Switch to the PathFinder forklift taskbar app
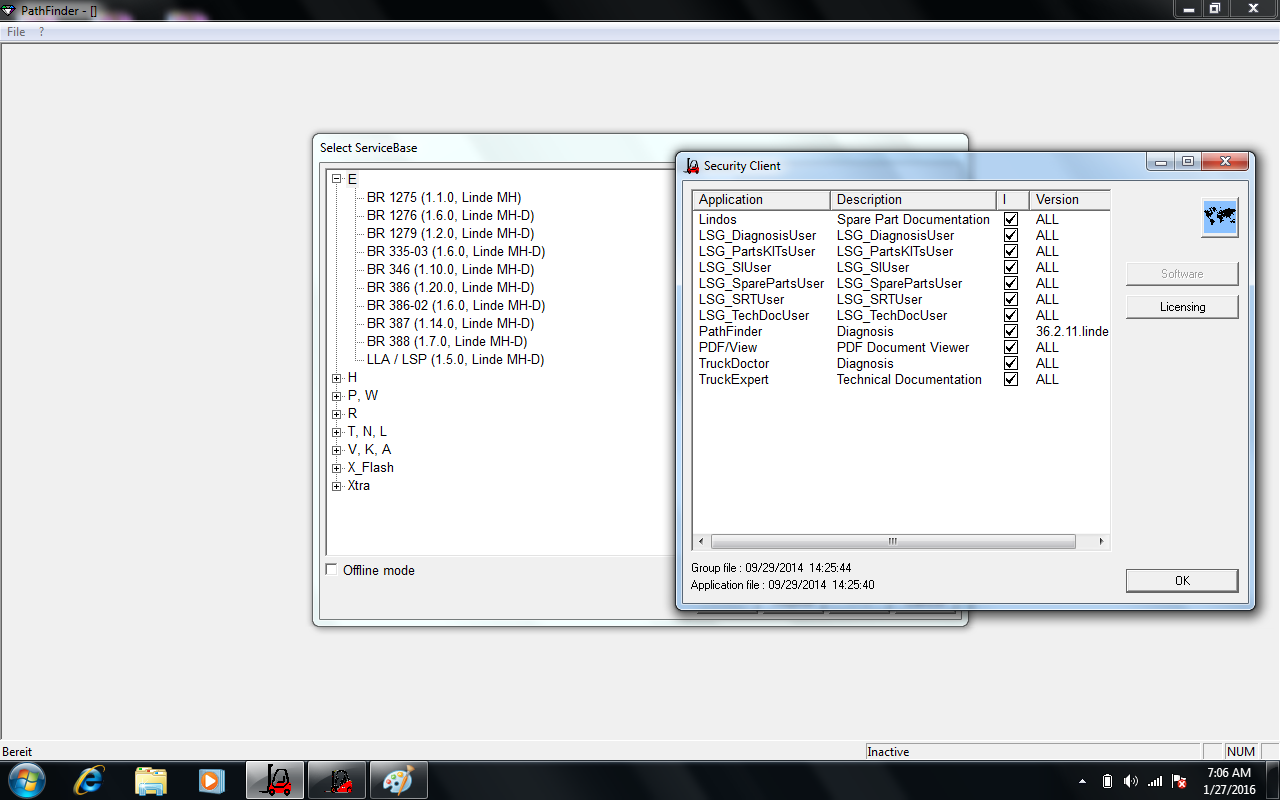Image resolution: width=1280 pixels, height=800 pixels. click(x=275, y=780)
